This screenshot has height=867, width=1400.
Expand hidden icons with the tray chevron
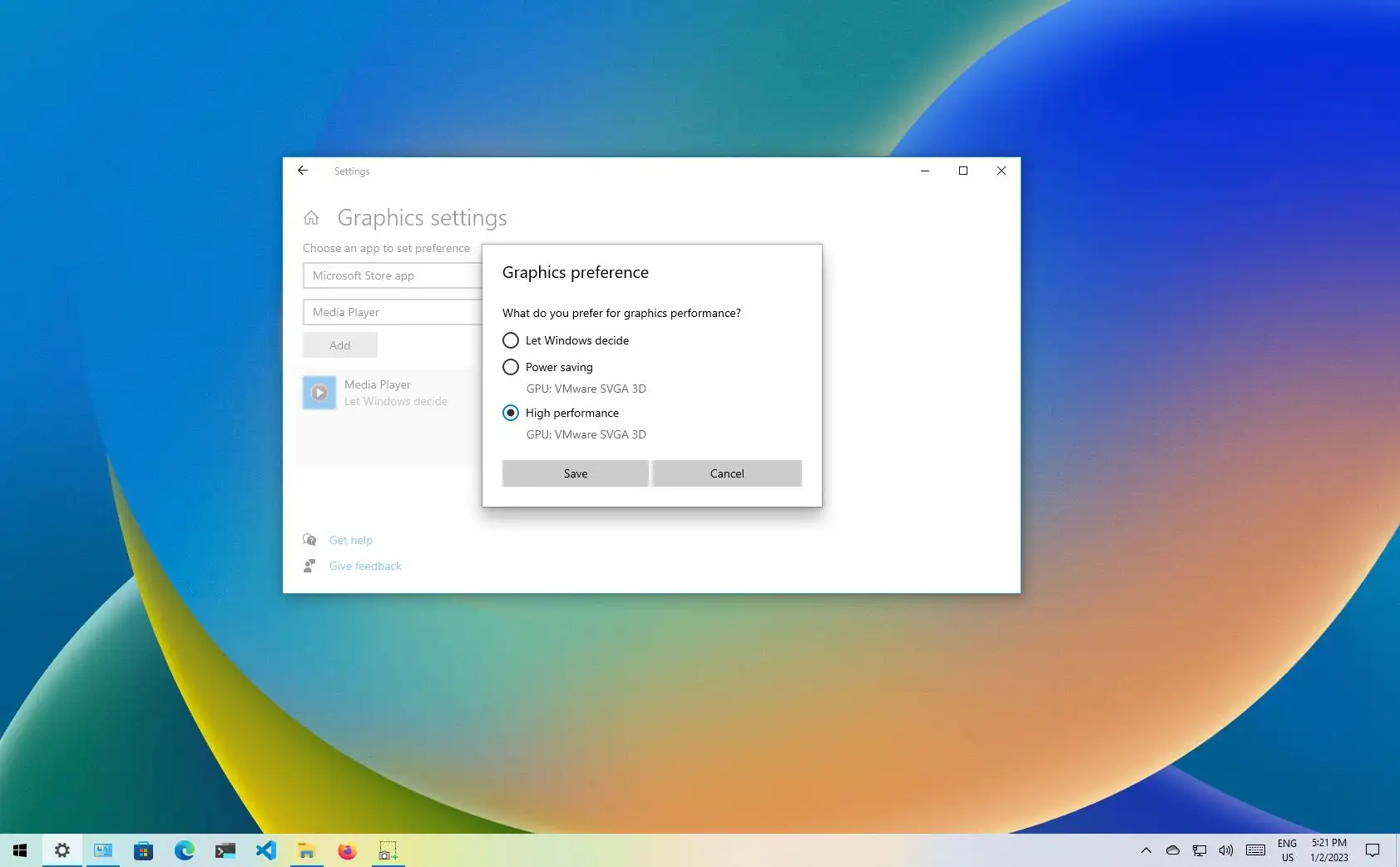point(1146,850)
